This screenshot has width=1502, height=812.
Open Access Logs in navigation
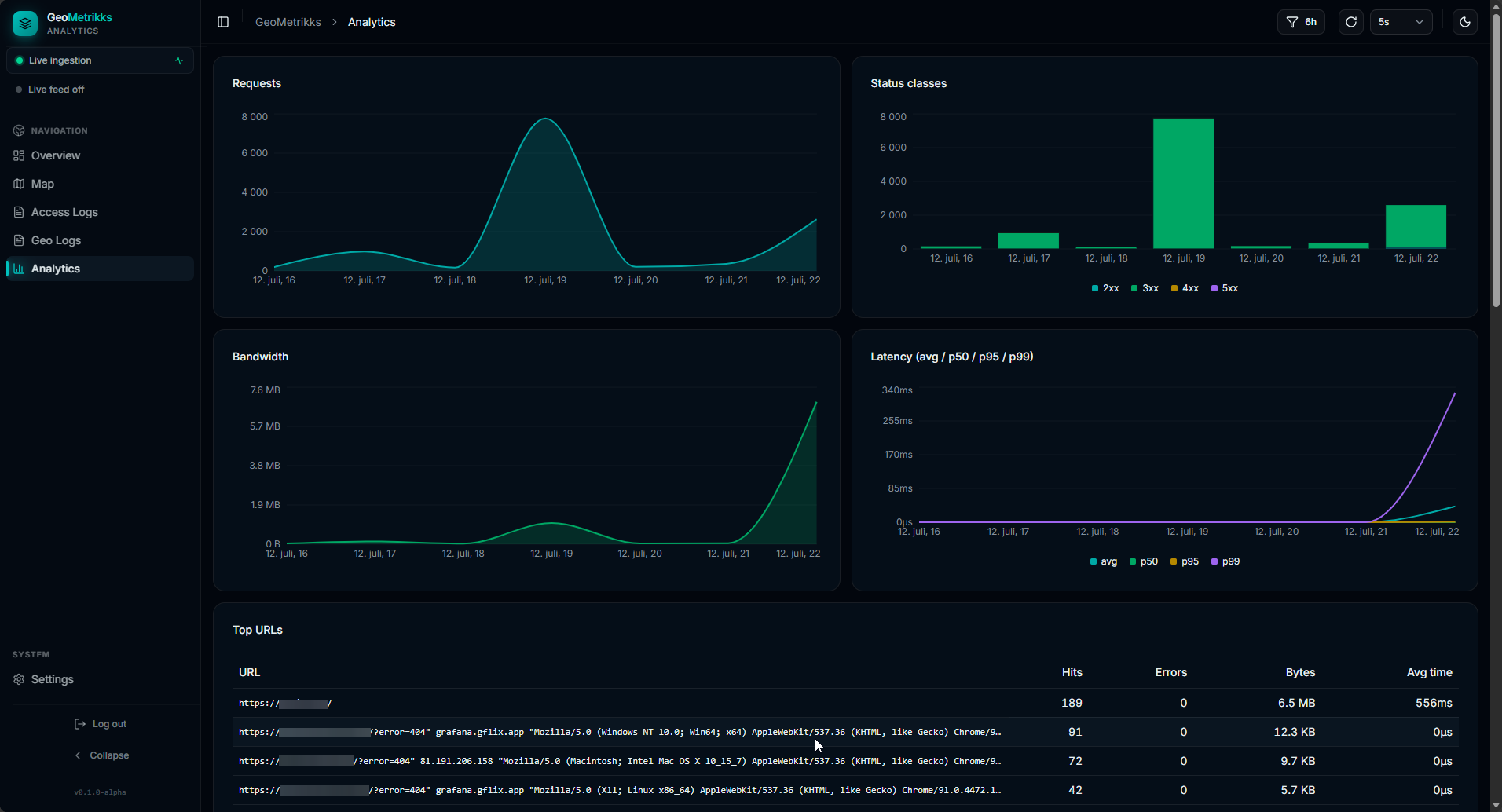tap(100, 212)
